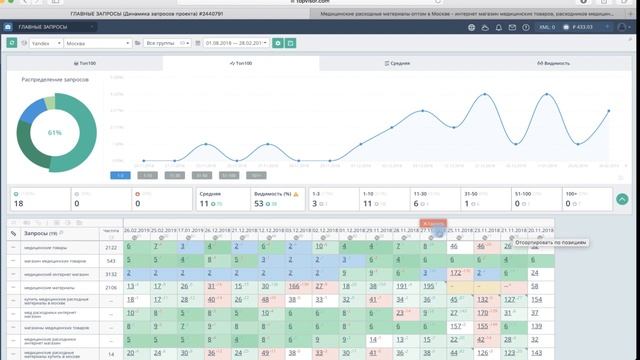
Task: Click the XML: 0 indicator
Action: point(547,27)
